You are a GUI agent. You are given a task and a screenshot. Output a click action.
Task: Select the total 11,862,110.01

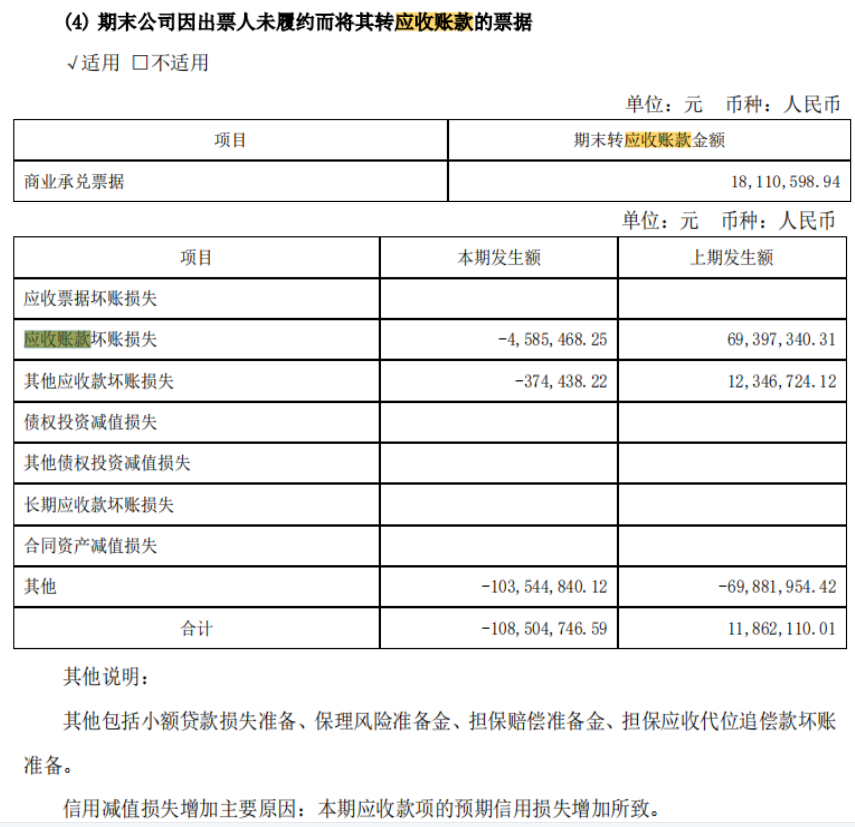point(782,629)
